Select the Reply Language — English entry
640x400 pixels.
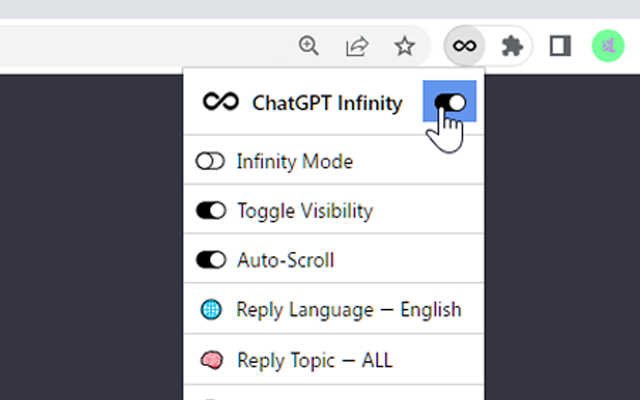pyautogui.click(x=348, y=310)
